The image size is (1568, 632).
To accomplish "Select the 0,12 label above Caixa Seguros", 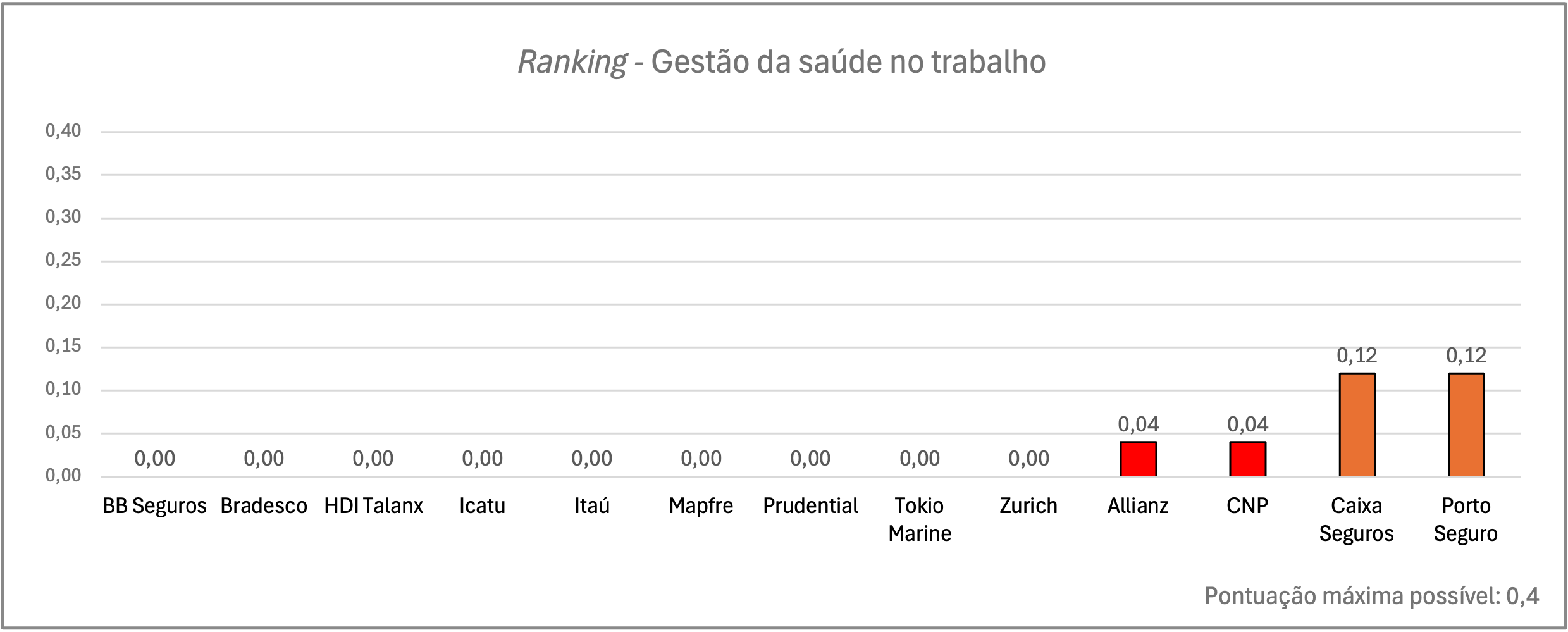I will click(x=1357, y=356).
